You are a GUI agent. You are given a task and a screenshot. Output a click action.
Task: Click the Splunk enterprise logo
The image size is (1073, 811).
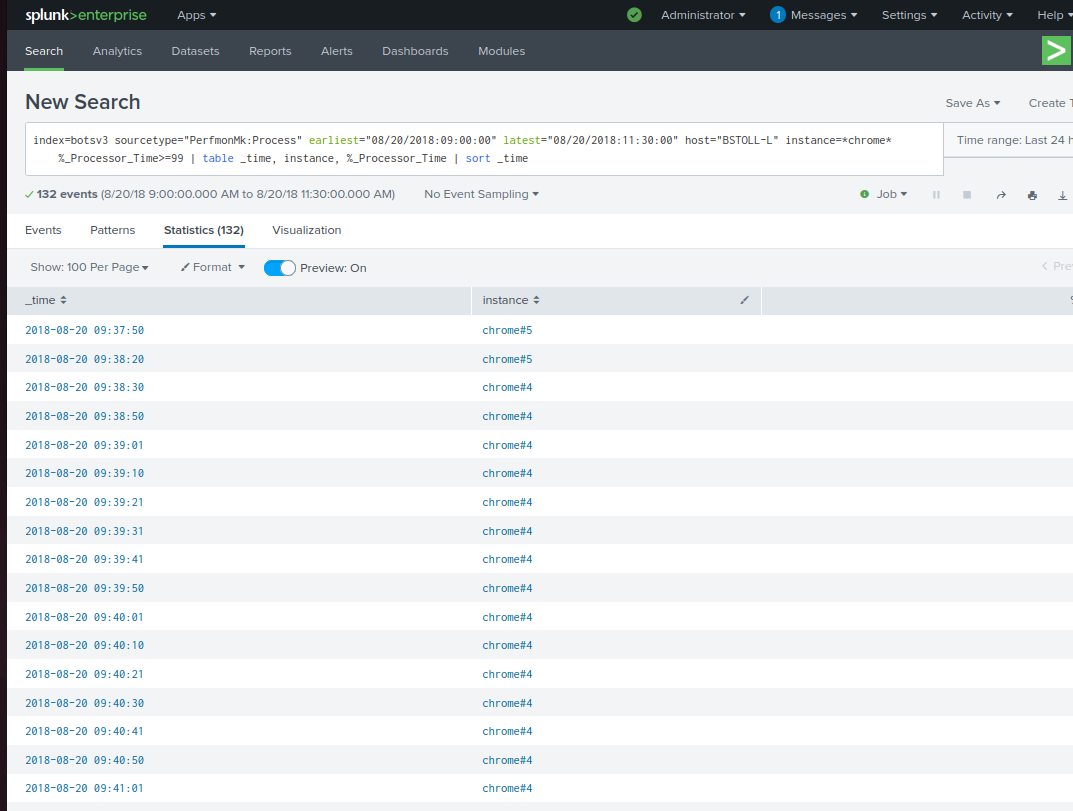click(x=86, y=15)
